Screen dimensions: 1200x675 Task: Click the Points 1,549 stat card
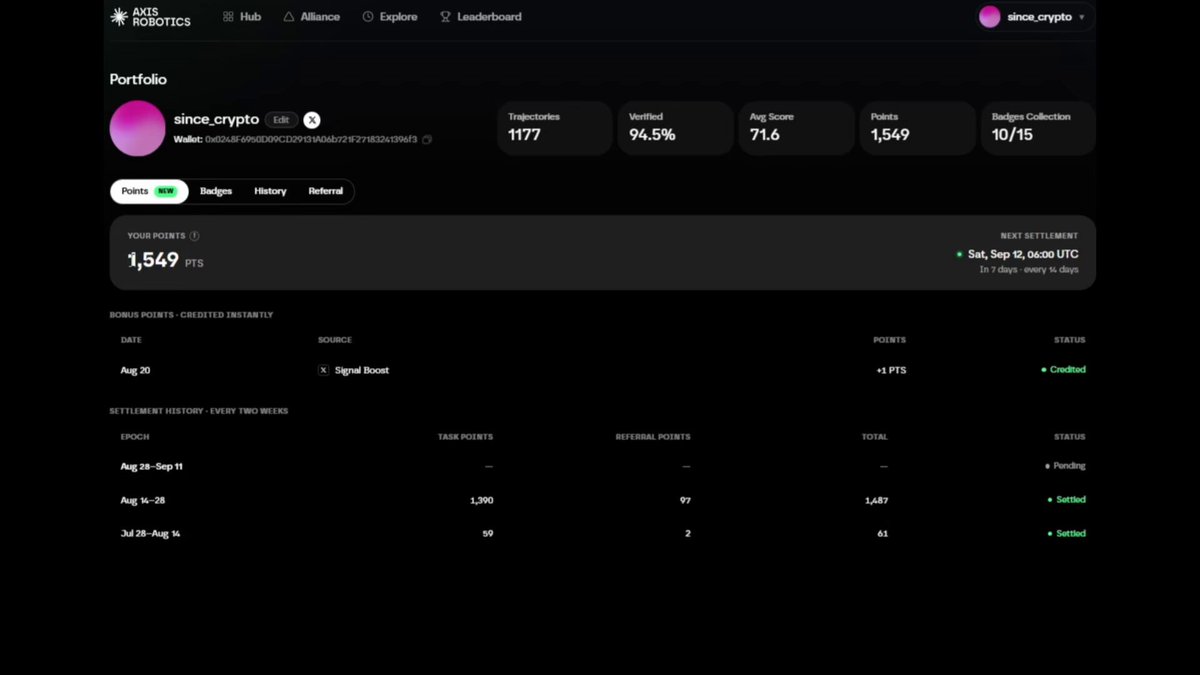pyautogui.click(x=918, y=128)
